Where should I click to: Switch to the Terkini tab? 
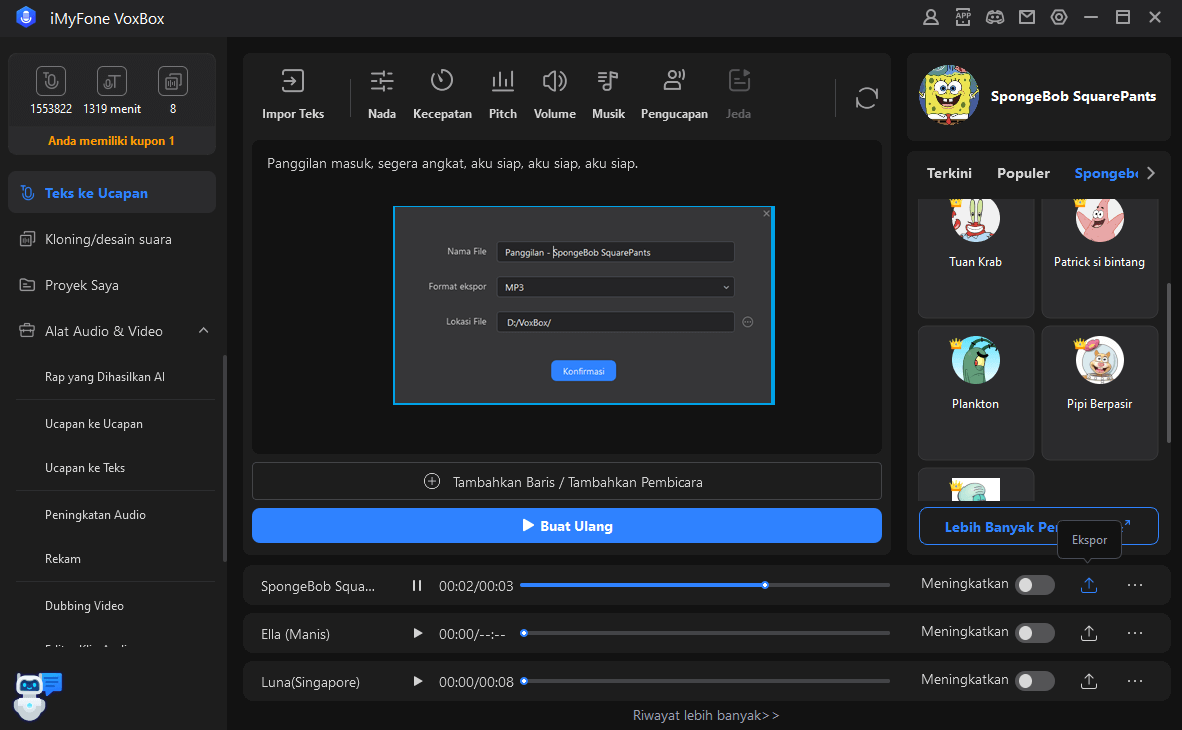pos(949,173)
